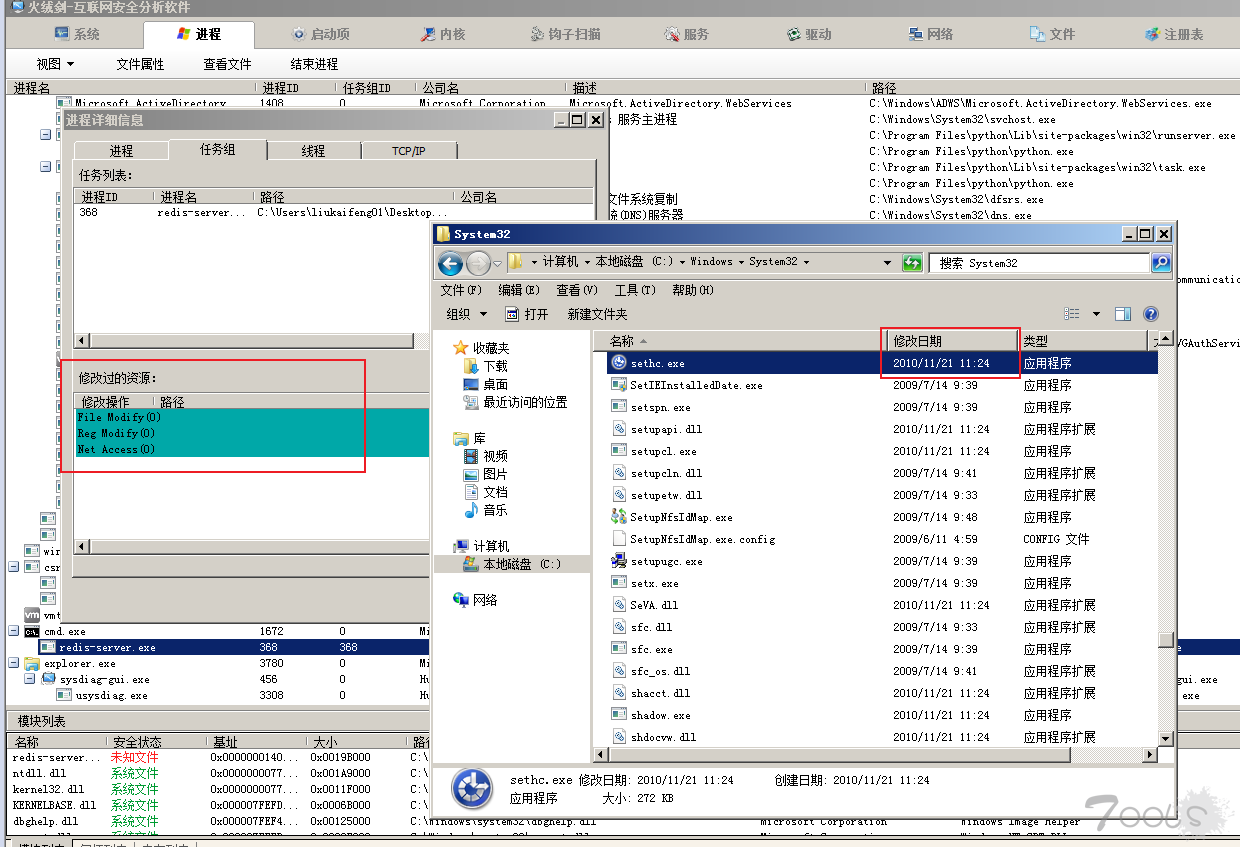Click the 结束进程 button
The image size is (1240, 847).
click(314, 64)
